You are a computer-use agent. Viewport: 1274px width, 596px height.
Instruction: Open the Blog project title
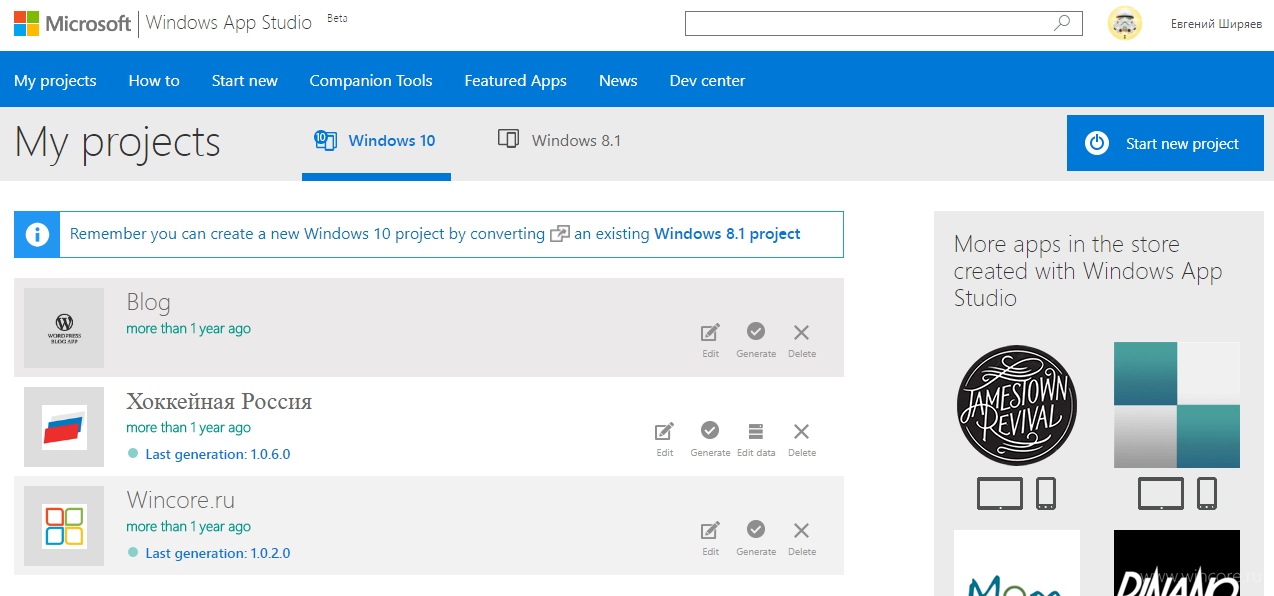(148, 302)
